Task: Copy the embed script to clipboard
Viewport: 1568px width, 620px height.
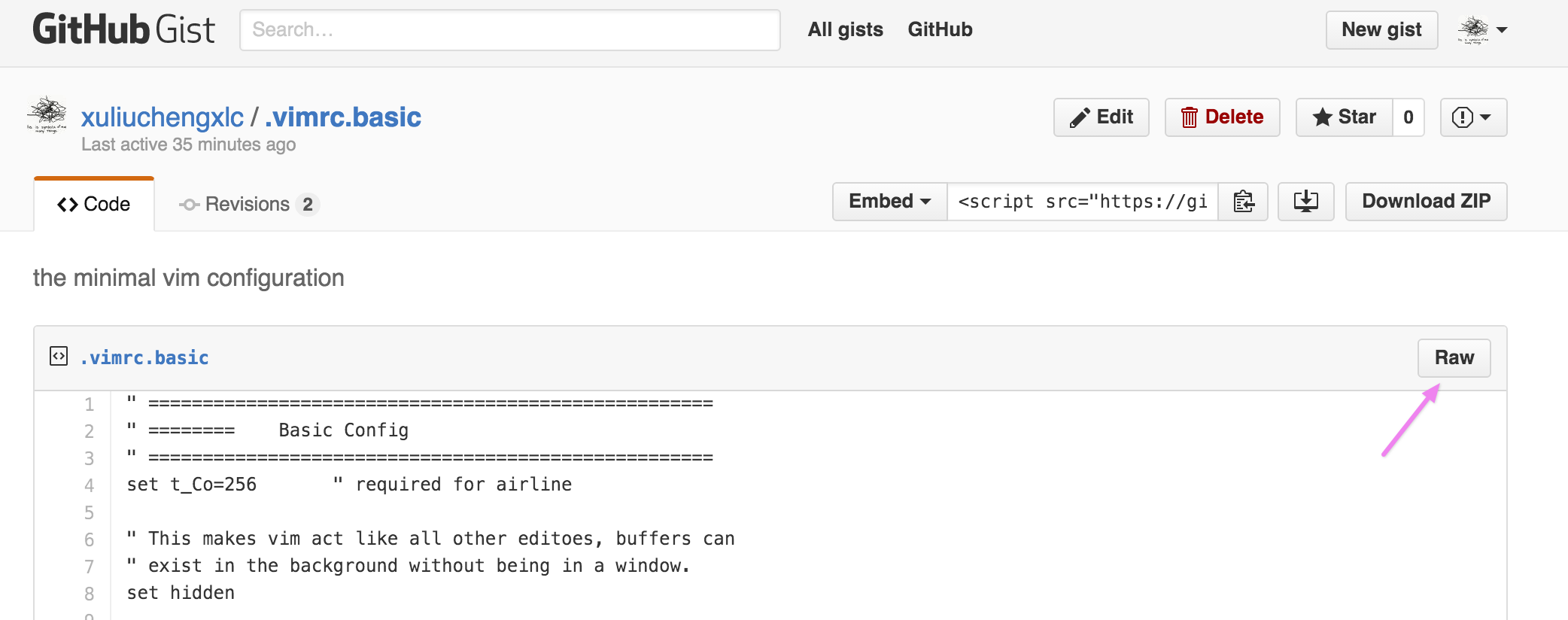Action: coord(1243,202)
